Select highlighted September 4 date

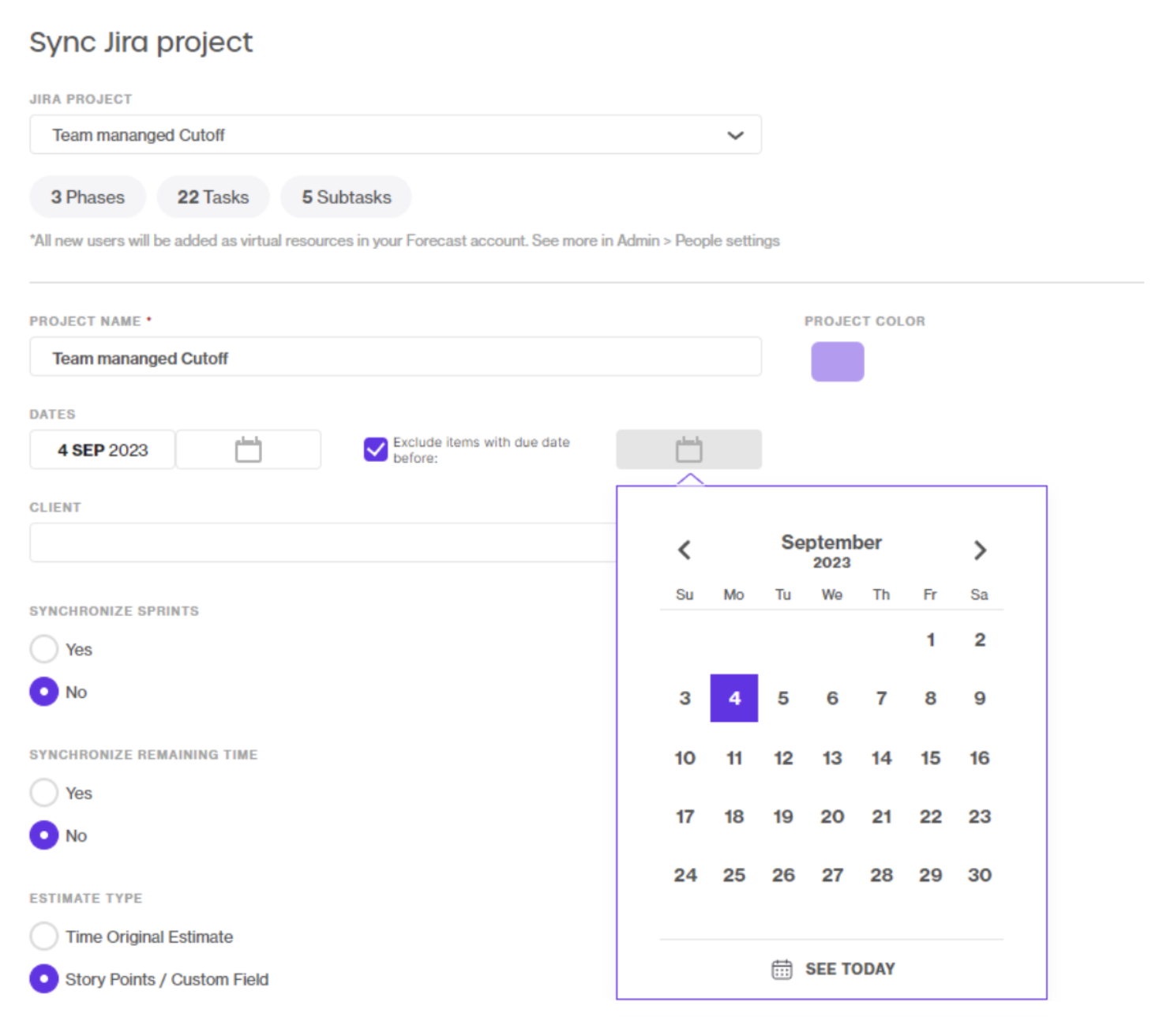(x=734, y=698)
